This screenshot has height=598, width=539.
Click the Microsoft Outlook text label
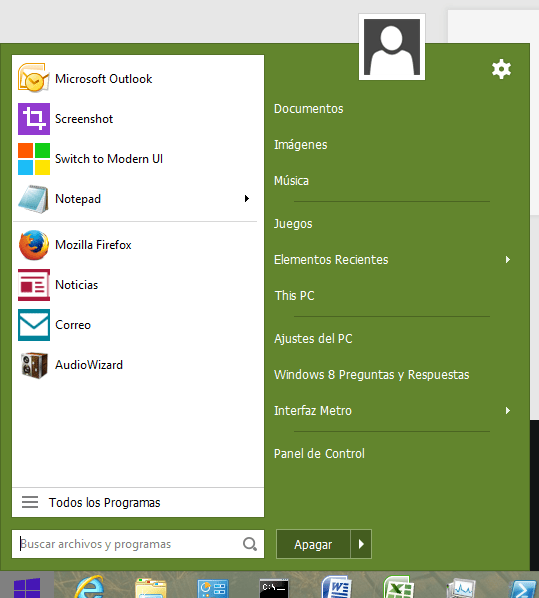pyautogui.click(x=103, y=79)
